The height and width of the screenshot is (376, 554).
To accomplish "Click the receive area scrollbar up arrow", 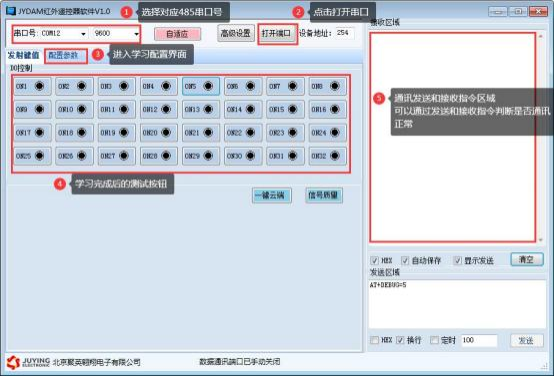I will coord(541,36).
